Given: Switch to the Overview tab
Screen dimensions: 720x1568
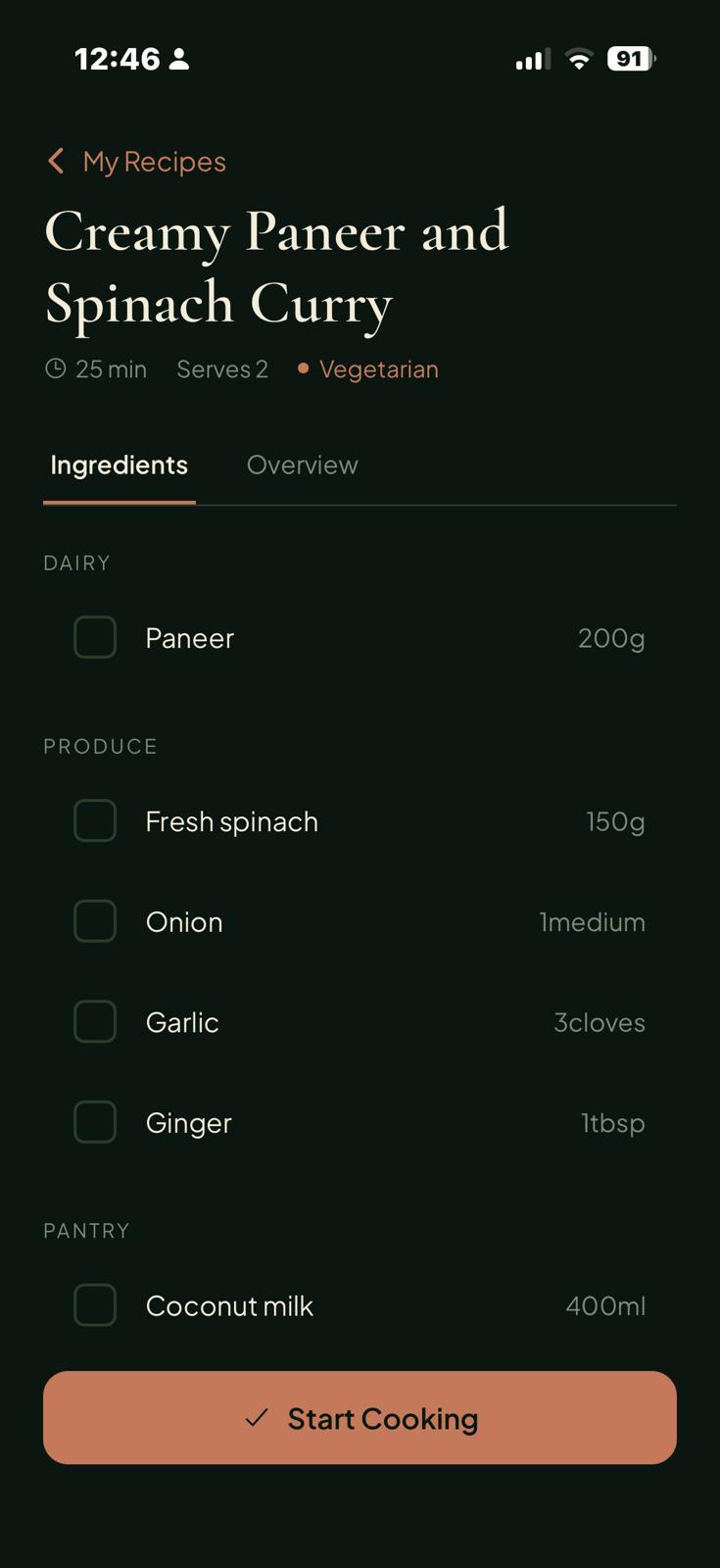Looking at the screenshot, I should (x=302, y=465).
